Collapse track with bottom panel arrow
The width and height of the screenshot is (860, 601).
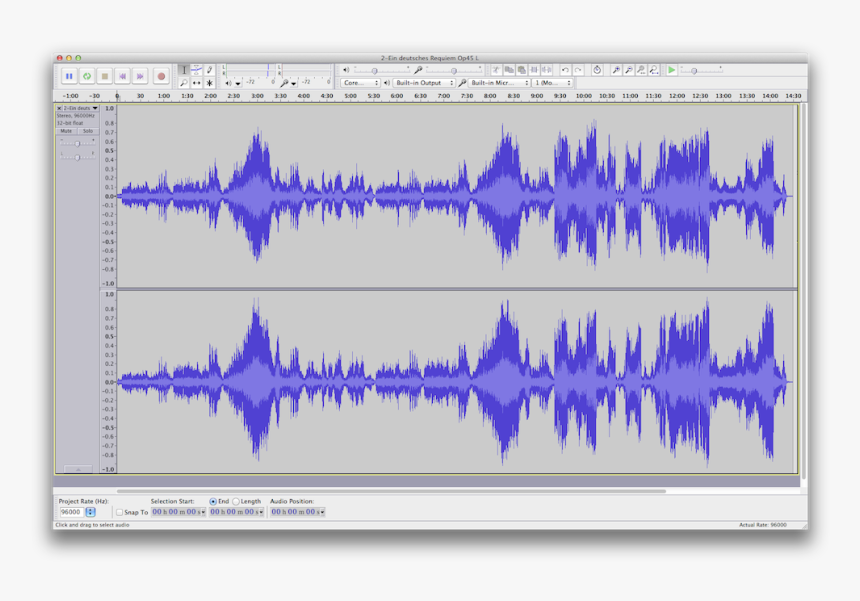pyautogui.click(x=77, y=469)
